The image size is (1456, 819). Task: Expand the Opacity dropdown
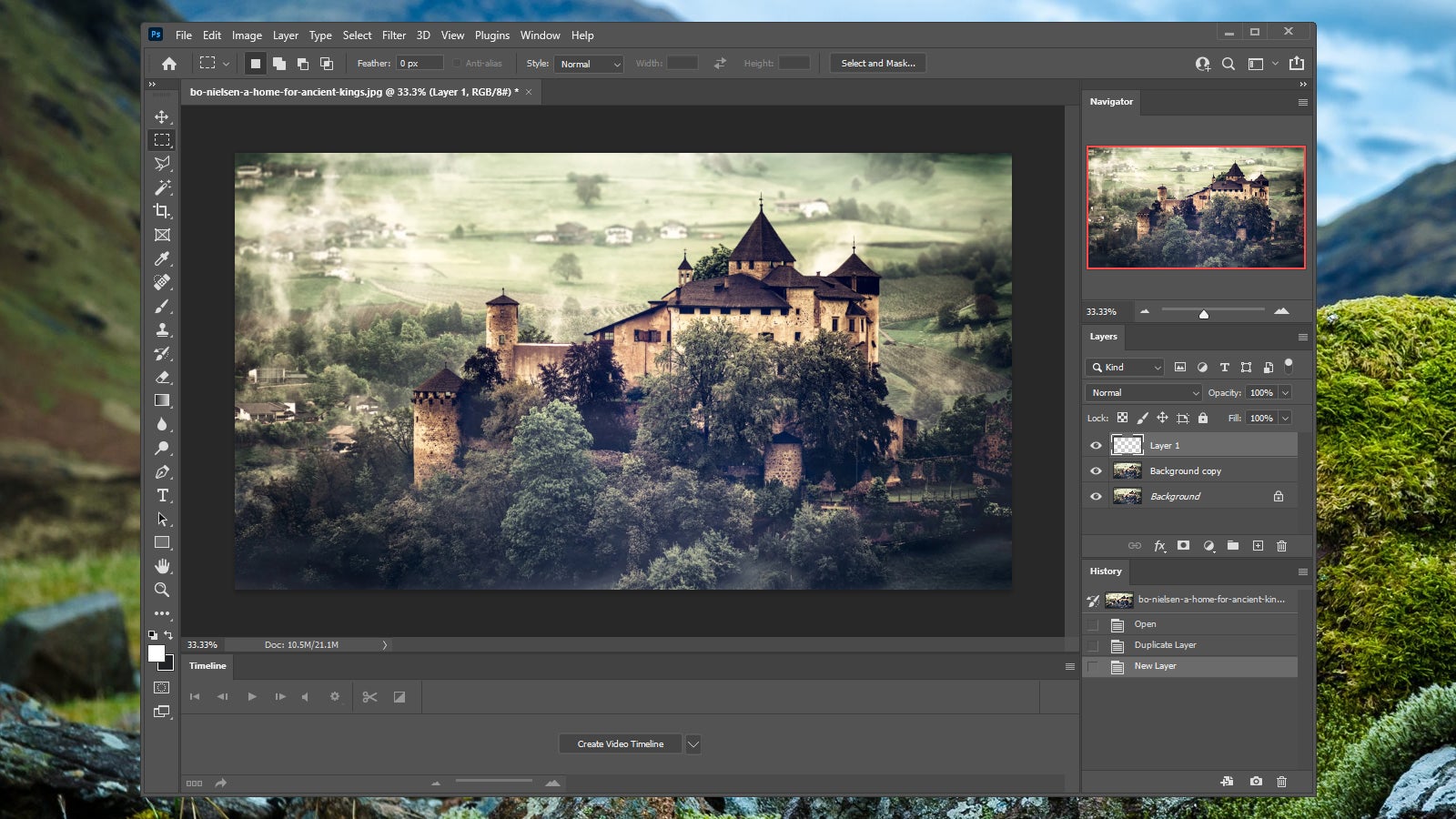click(x=1284, y=392)
